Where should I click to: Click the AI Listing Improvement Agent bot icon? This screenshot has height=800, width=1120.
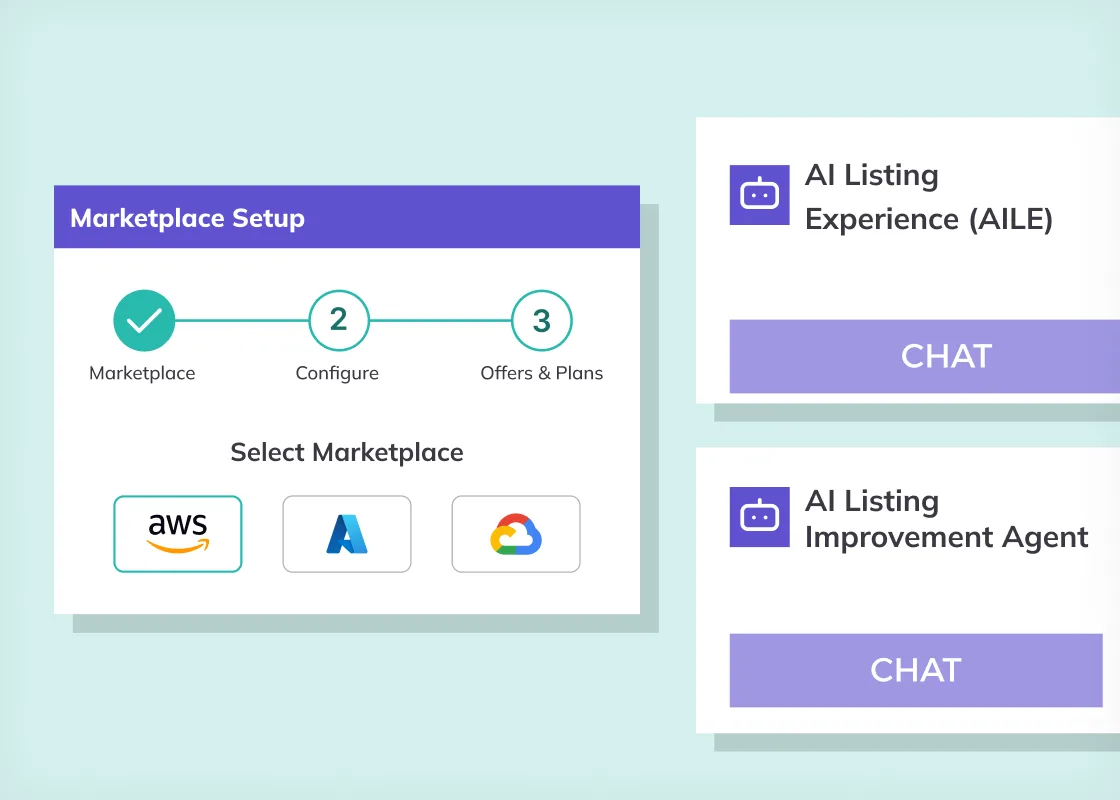(x=759, y=517)
